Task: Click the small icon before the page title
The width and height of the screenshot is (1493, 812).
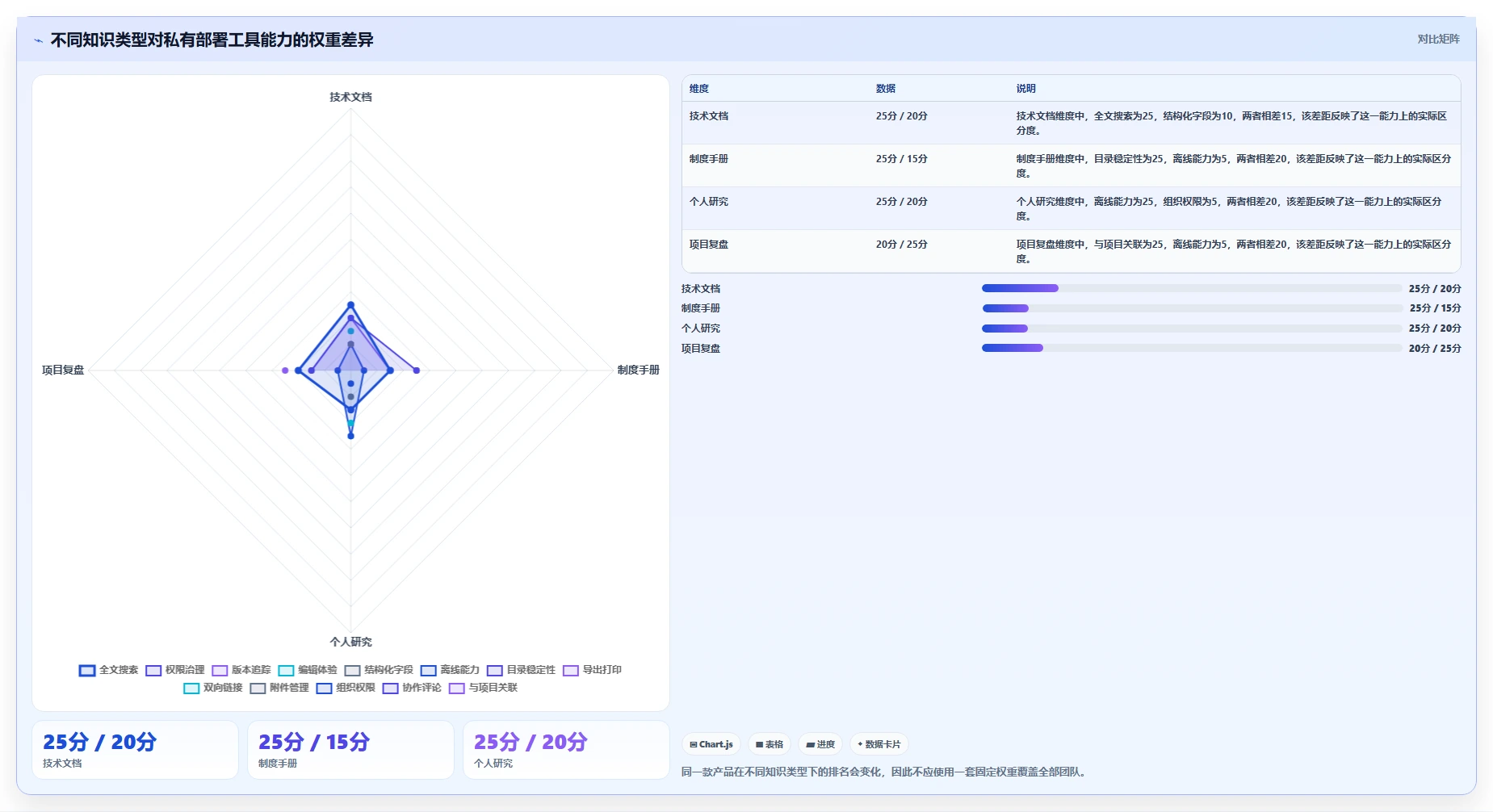Action: (x=38, y=40)
